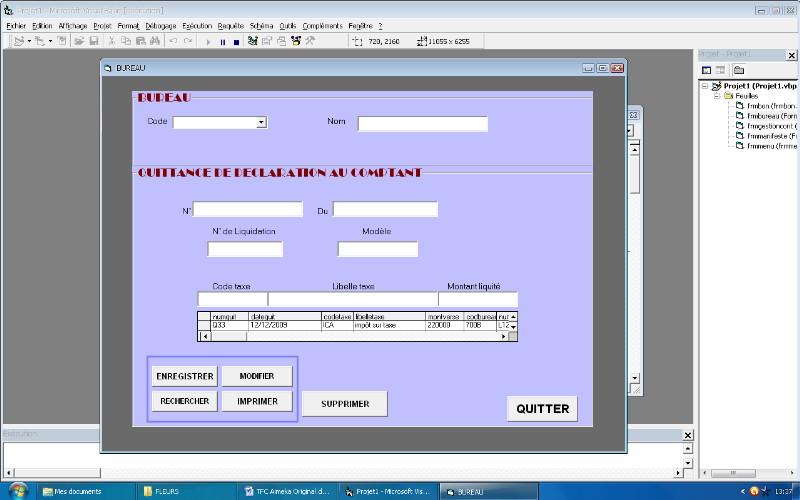Viewport: 800px width, 500px height.
Task: Open the Outils menu
Action: click(288, 25)
